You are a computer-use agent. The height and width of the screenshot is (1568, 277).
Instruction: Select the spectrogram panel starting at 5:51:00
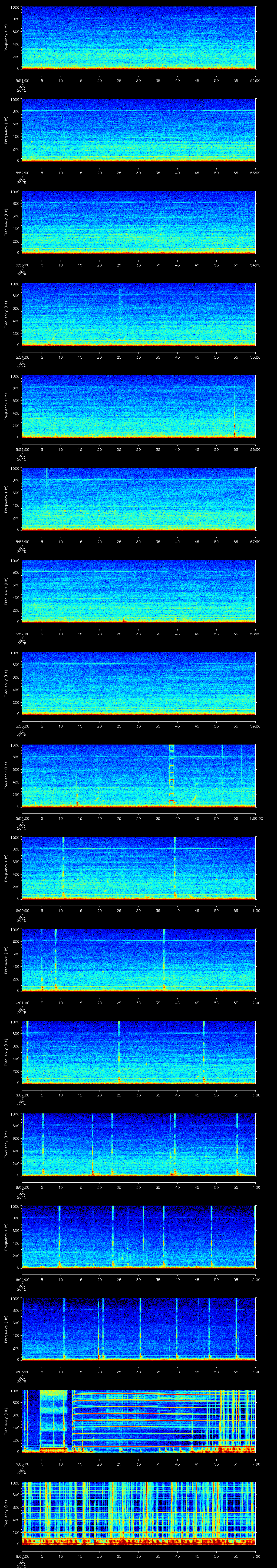pyautogui.click(x=139, y=38)
